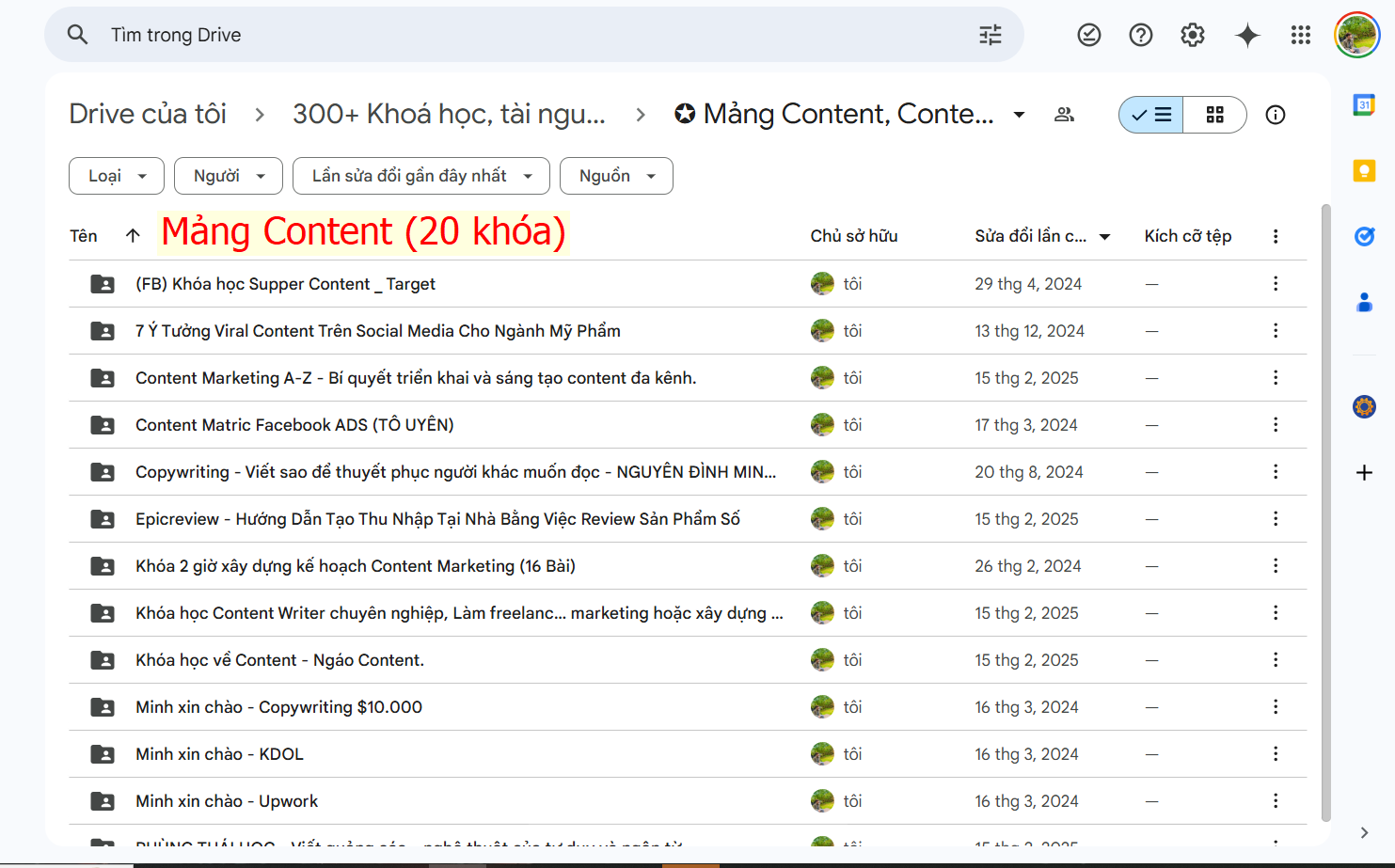Click the shared folder icon of the Khóa 2 giờ row
This screenshot has width=1395, height=868.
103,566
